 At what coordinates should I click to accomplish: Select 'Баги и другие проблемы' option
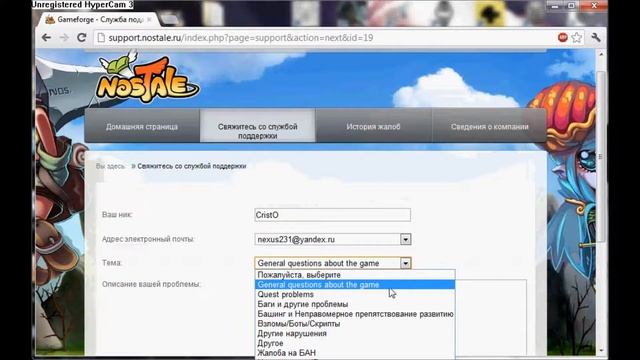pyautogui.click(x=355, y=304)
